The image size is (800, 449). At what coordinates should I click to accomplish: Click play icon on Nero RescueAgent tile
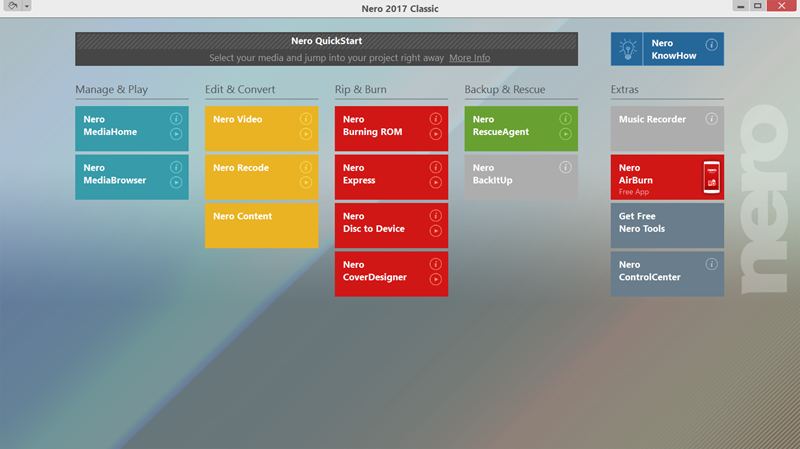point(565,134)
